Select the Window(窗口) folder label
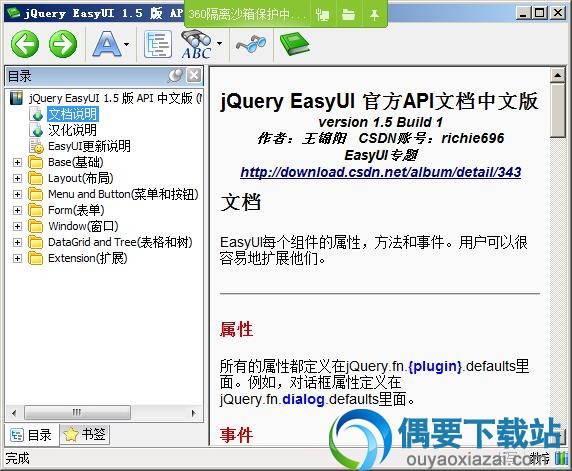572x471 pixels. tap(83, 227)
